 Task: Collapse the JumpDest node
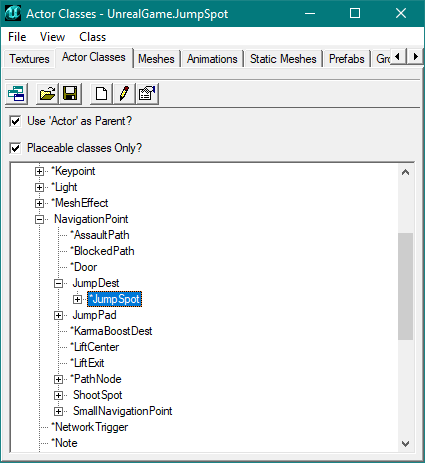(x=58, y=283)
